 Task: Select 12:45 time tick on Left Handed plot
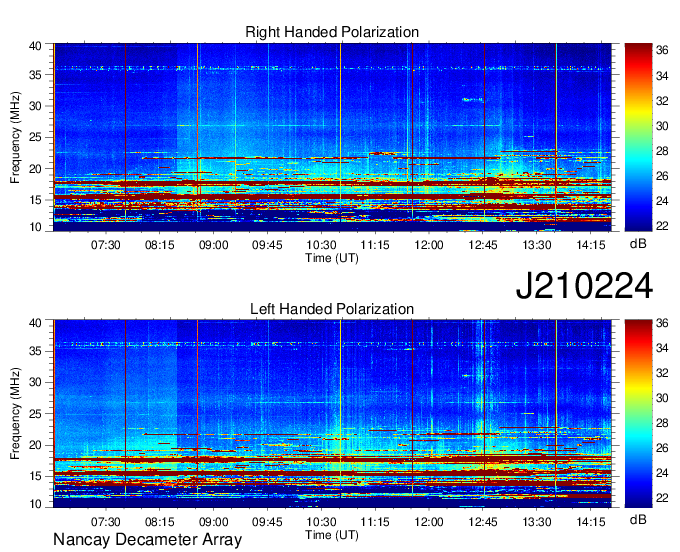(483, 522)
